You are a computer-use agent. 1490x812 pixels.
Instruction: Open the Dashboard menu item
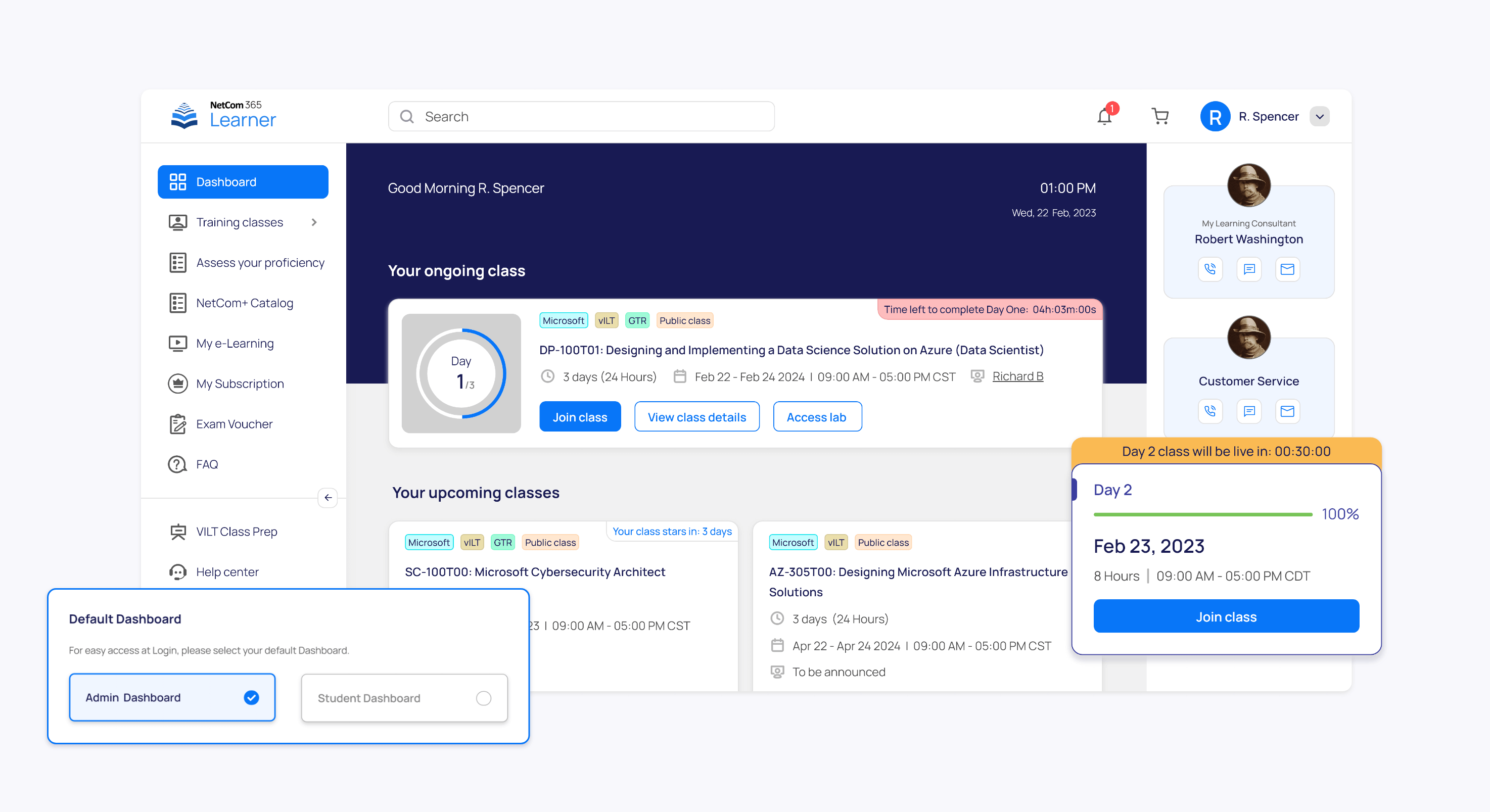pos(243,181)
